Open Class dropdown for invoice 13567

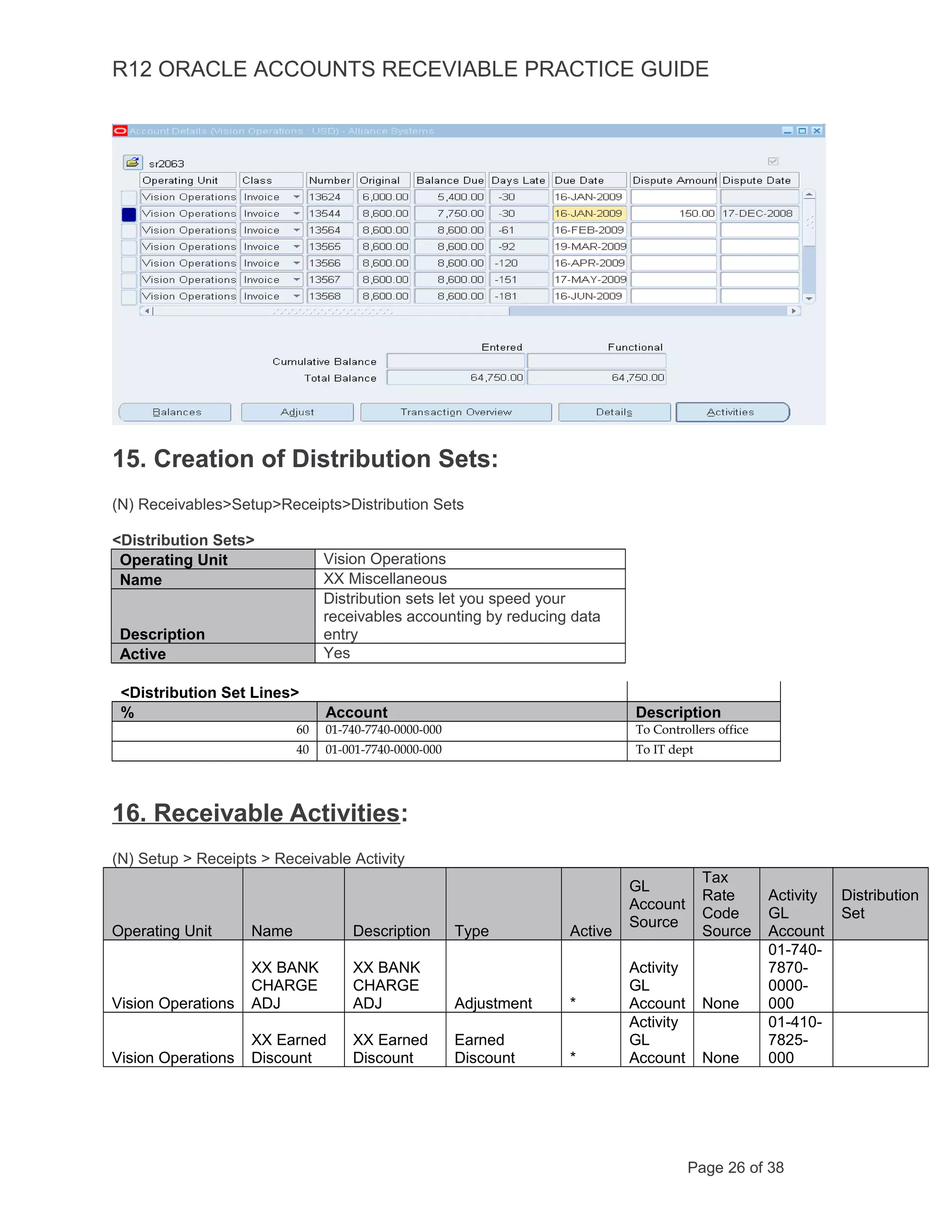click(297, 280)
